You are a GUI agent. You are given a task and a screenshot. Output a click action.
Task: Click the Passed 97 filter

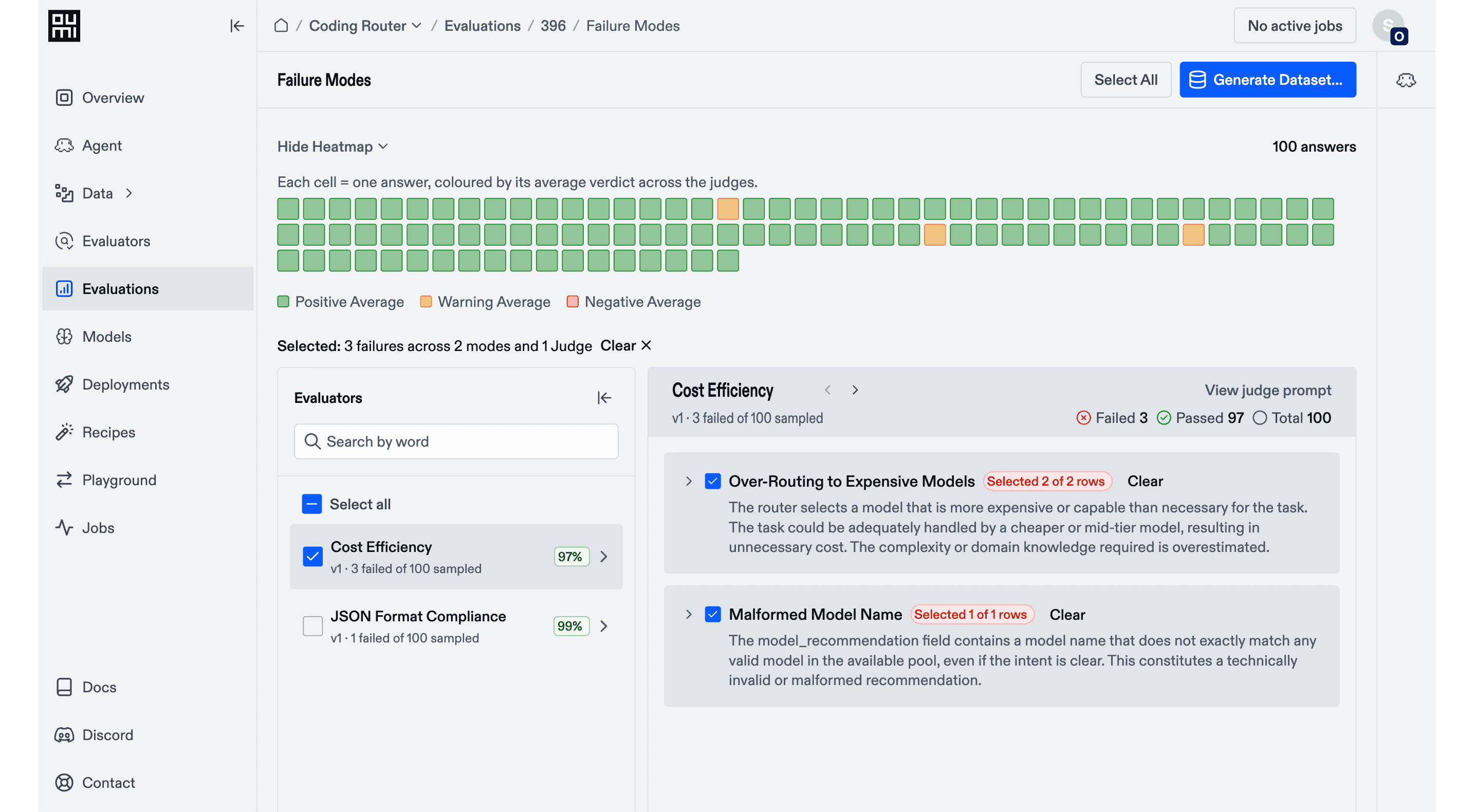pos(1200,418)
